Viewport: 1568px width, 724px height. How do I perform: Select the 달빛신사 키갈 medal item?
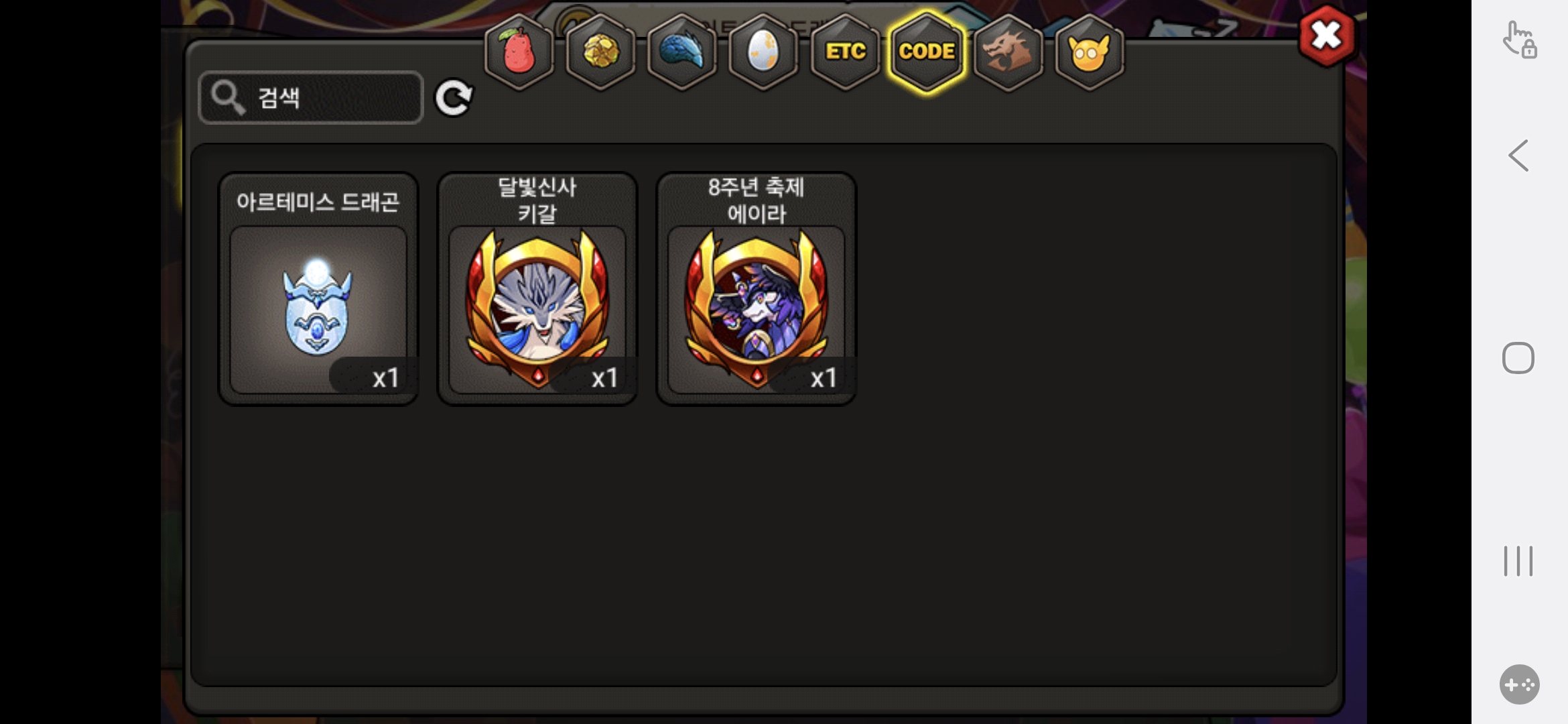[537, 289]
